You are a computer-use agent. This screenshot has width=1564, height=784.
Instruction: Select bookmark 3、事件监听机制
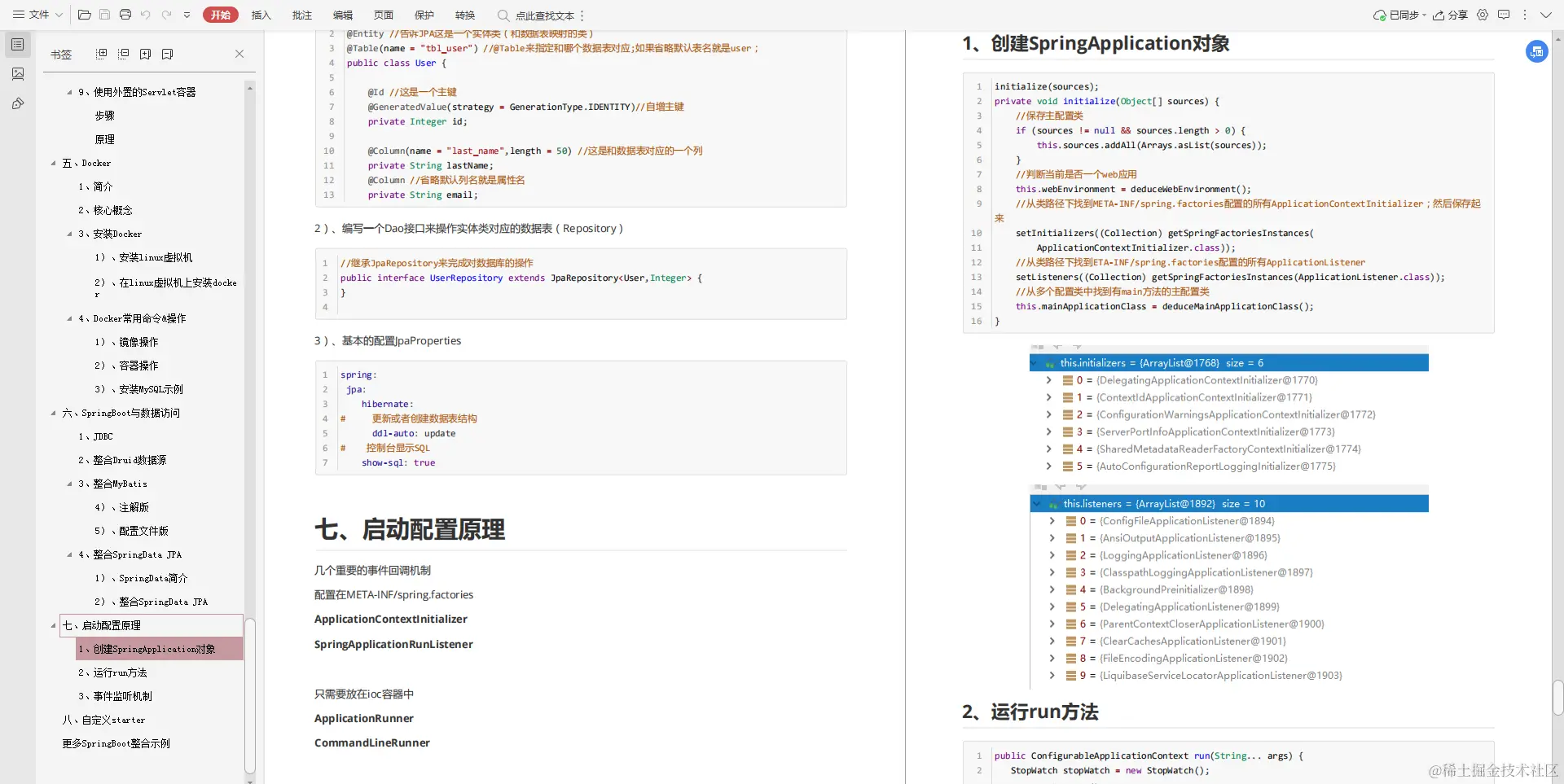(x=115, y=696)
